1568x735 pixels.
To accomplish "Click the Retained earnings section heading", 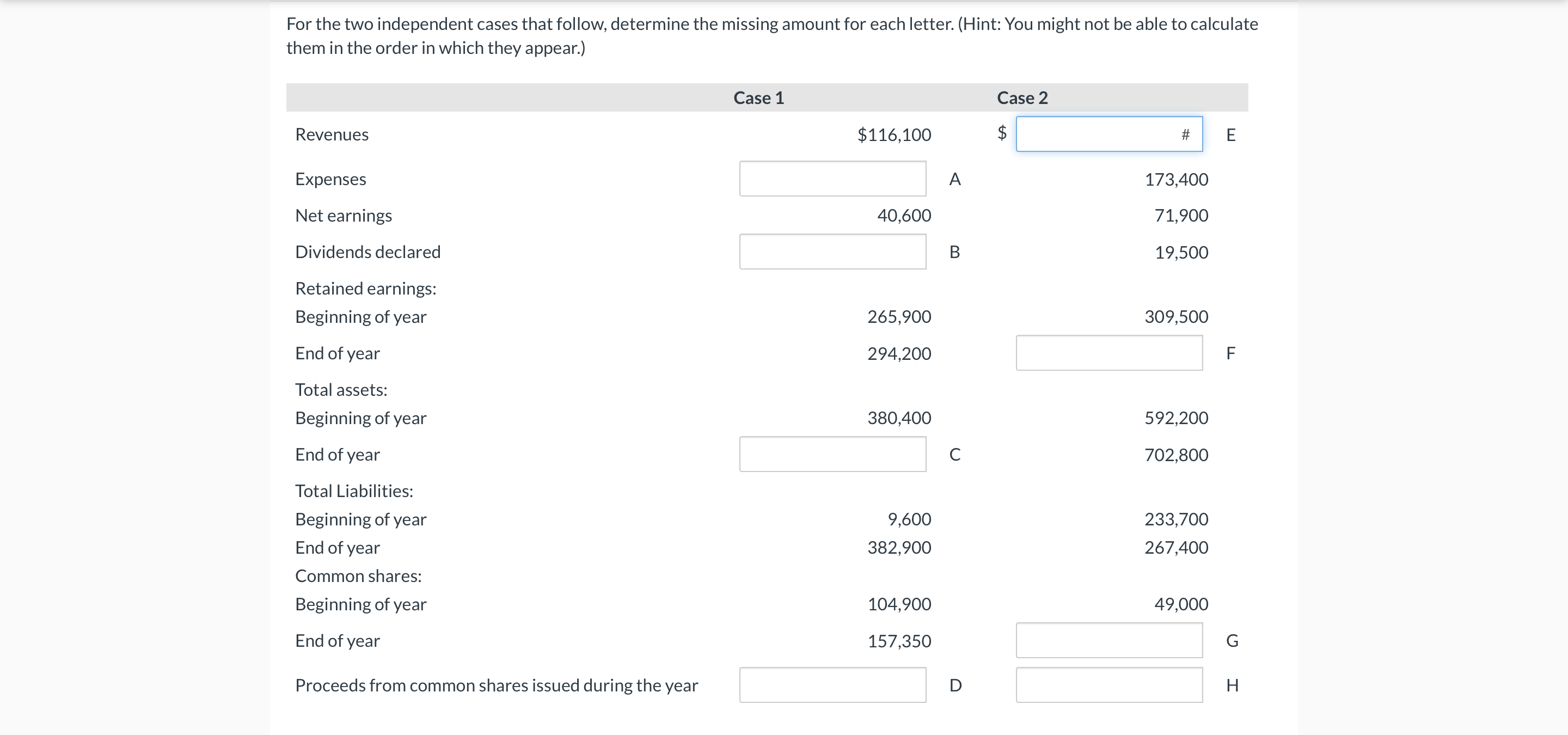I will pyautogui.click(x=365, y=289).
